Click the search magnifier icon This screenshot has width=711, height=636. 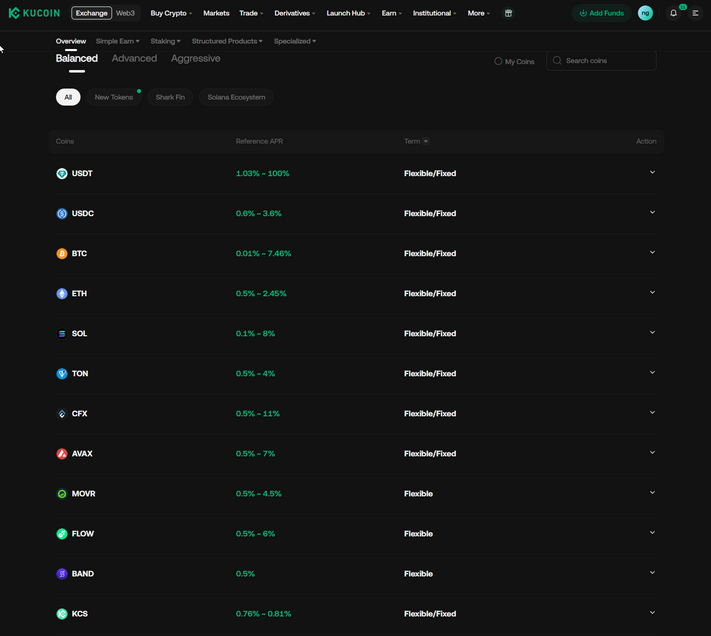click(x=557, y=60)
